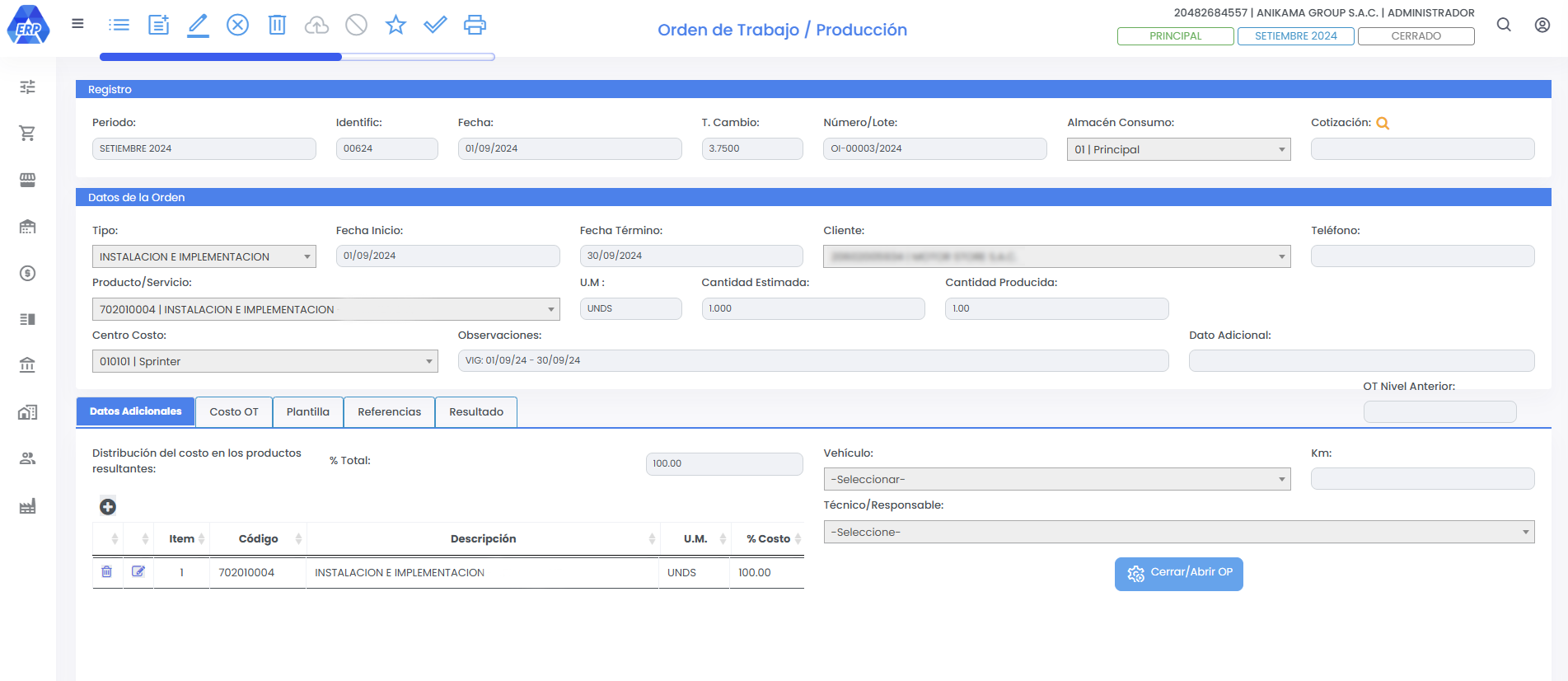This screenshot has width=1568, height=681.
Task: Open the sidebar store module
Action: [27, 180]
